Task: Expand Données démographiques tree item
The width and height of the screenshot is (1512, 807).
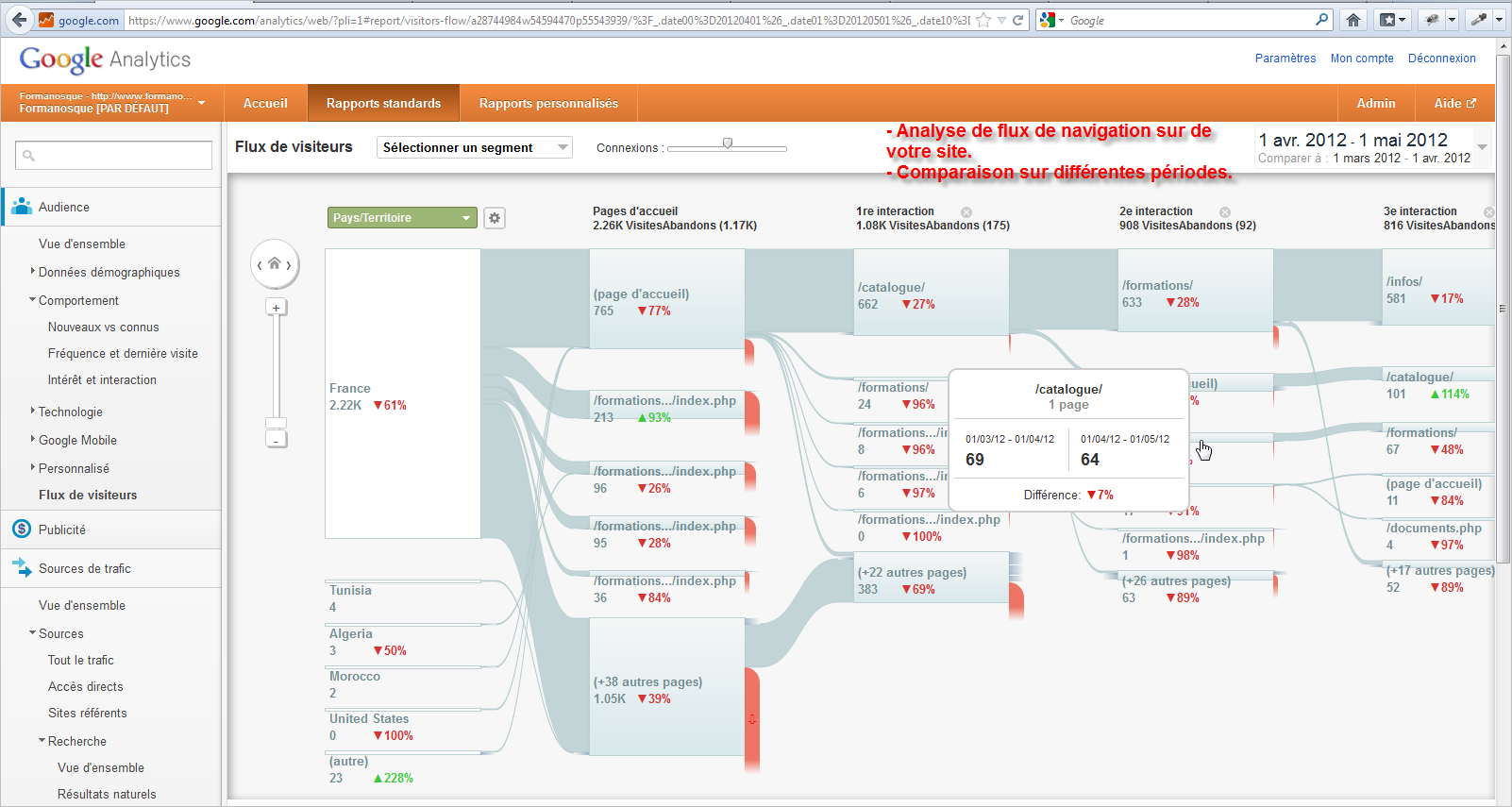Action: (33, 272)
